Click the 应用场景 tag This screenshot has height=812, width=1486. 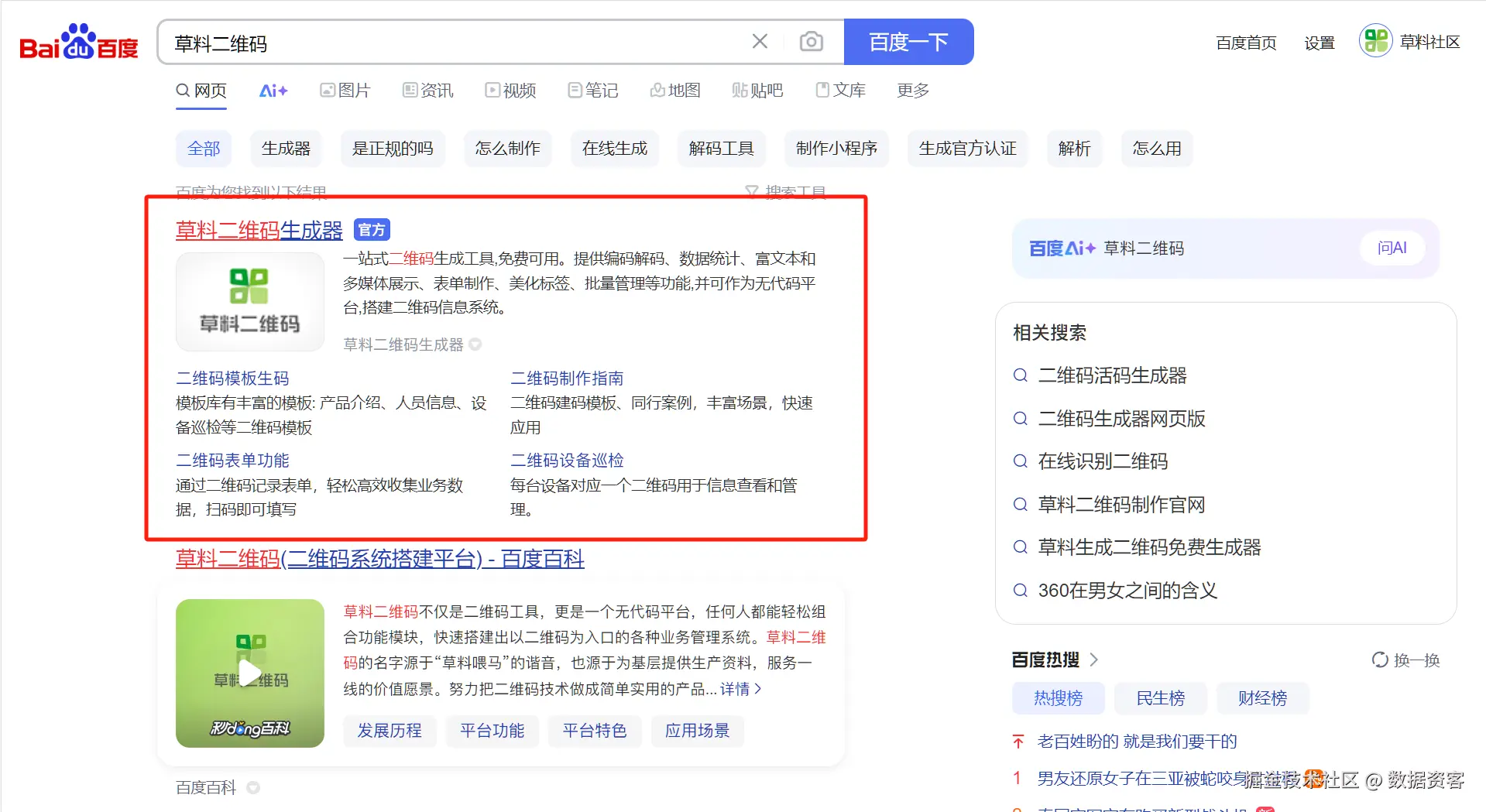(697, 731)
